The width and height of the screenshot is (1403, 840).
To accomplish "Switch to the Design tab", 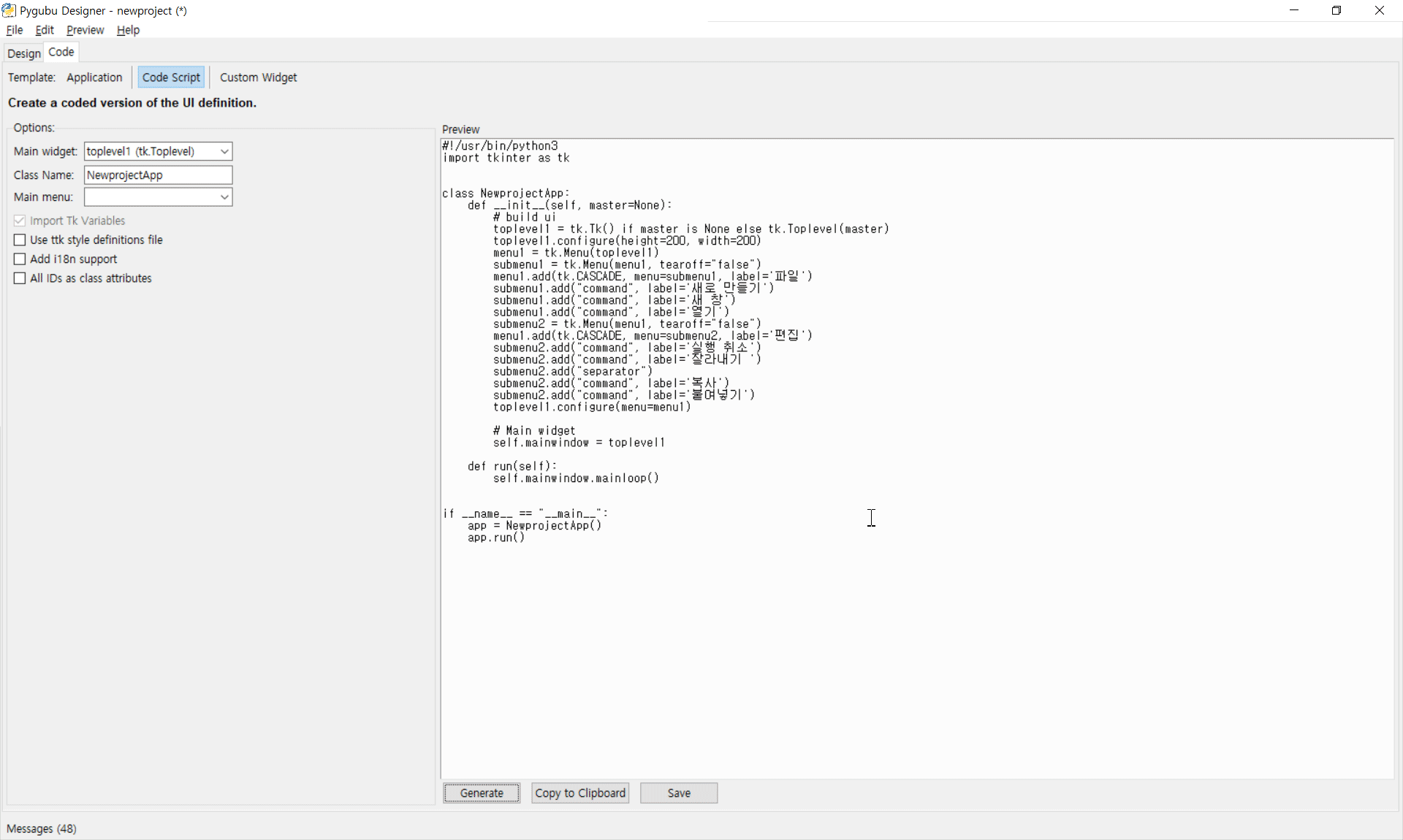I will (x=23, y=53).
